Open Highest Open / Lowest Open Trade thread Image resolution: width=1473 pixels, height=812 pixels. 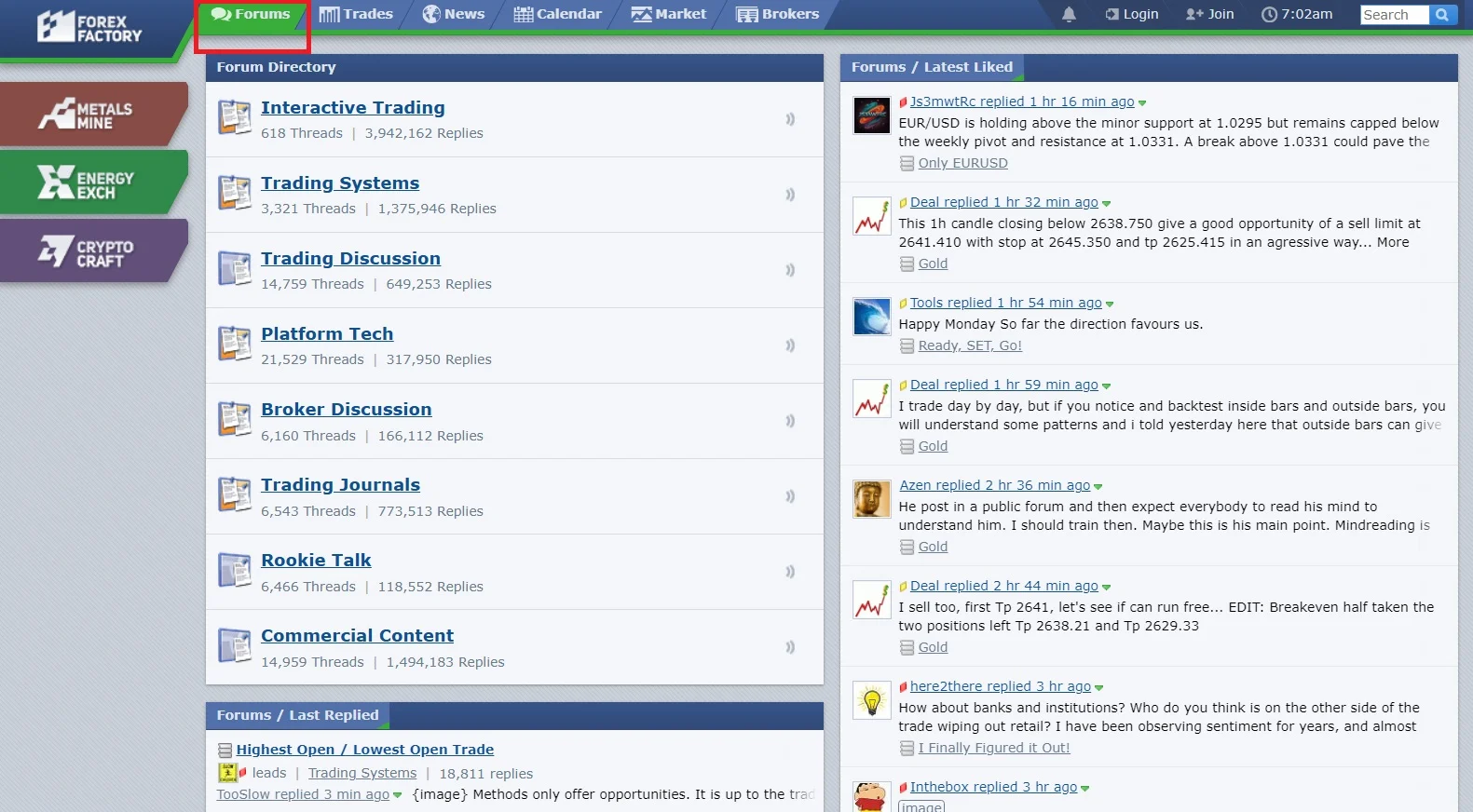tap(365, 750)
